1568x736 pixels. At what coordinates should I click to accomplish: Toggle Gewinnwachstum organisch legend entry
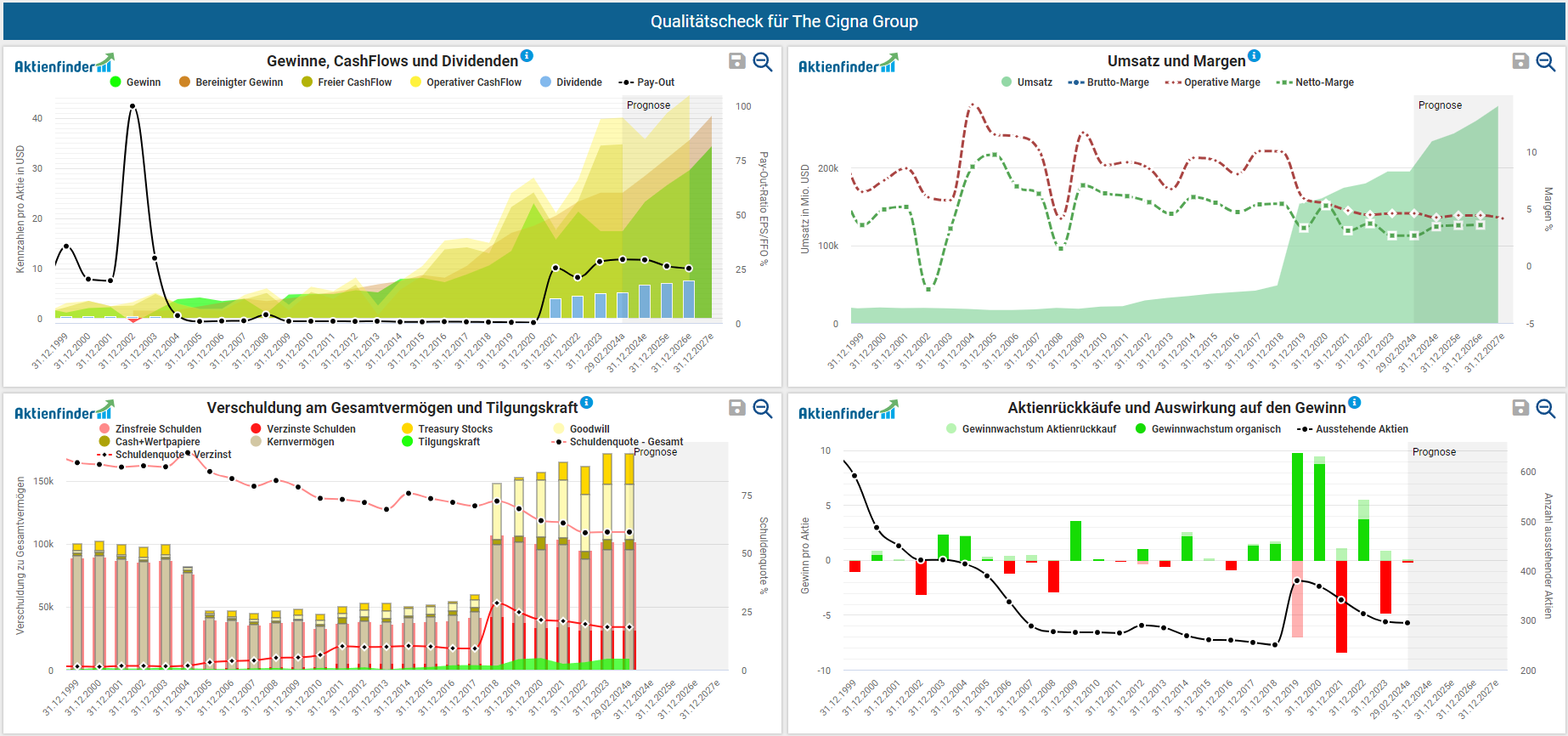[1208, 429]
